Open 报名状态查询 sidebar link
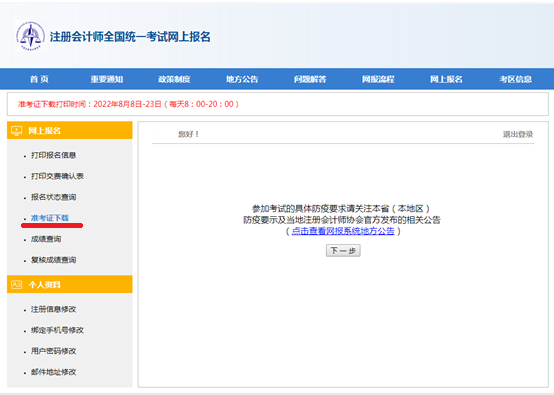The width and height of the screenshot is (554, 395). click(x=53, y=197)
